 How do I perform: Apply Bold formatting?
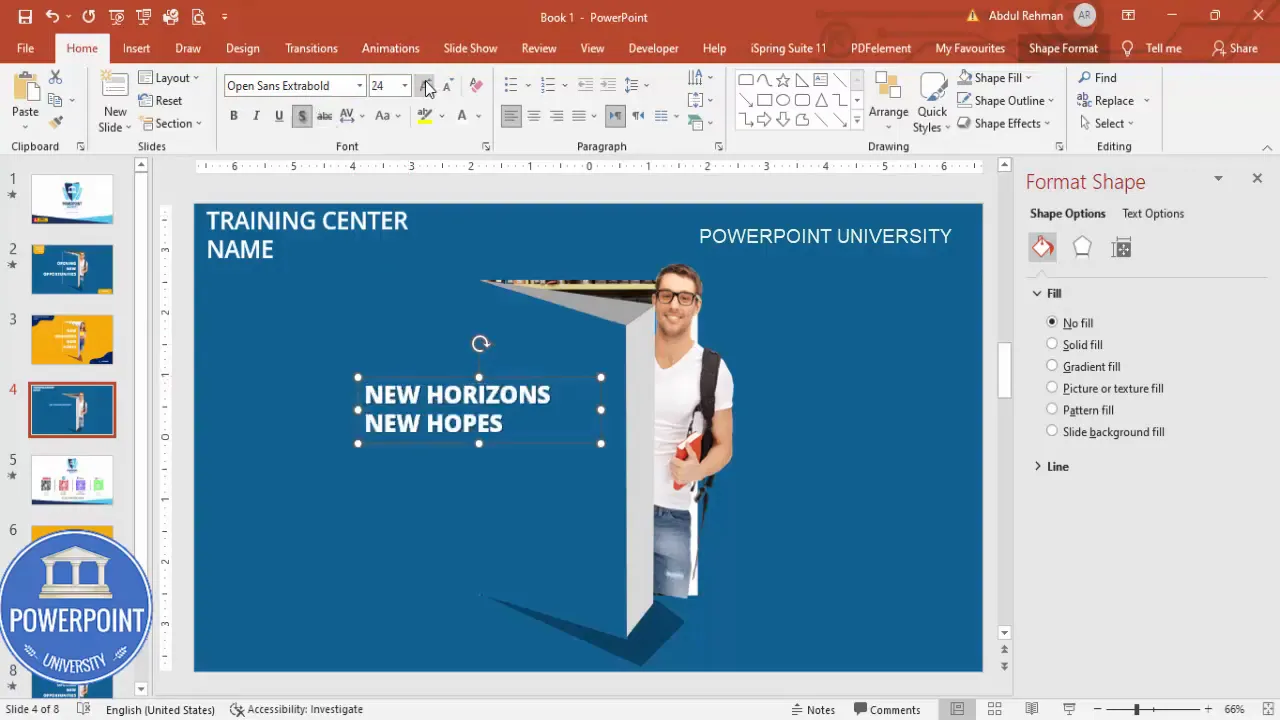(234, 116)
